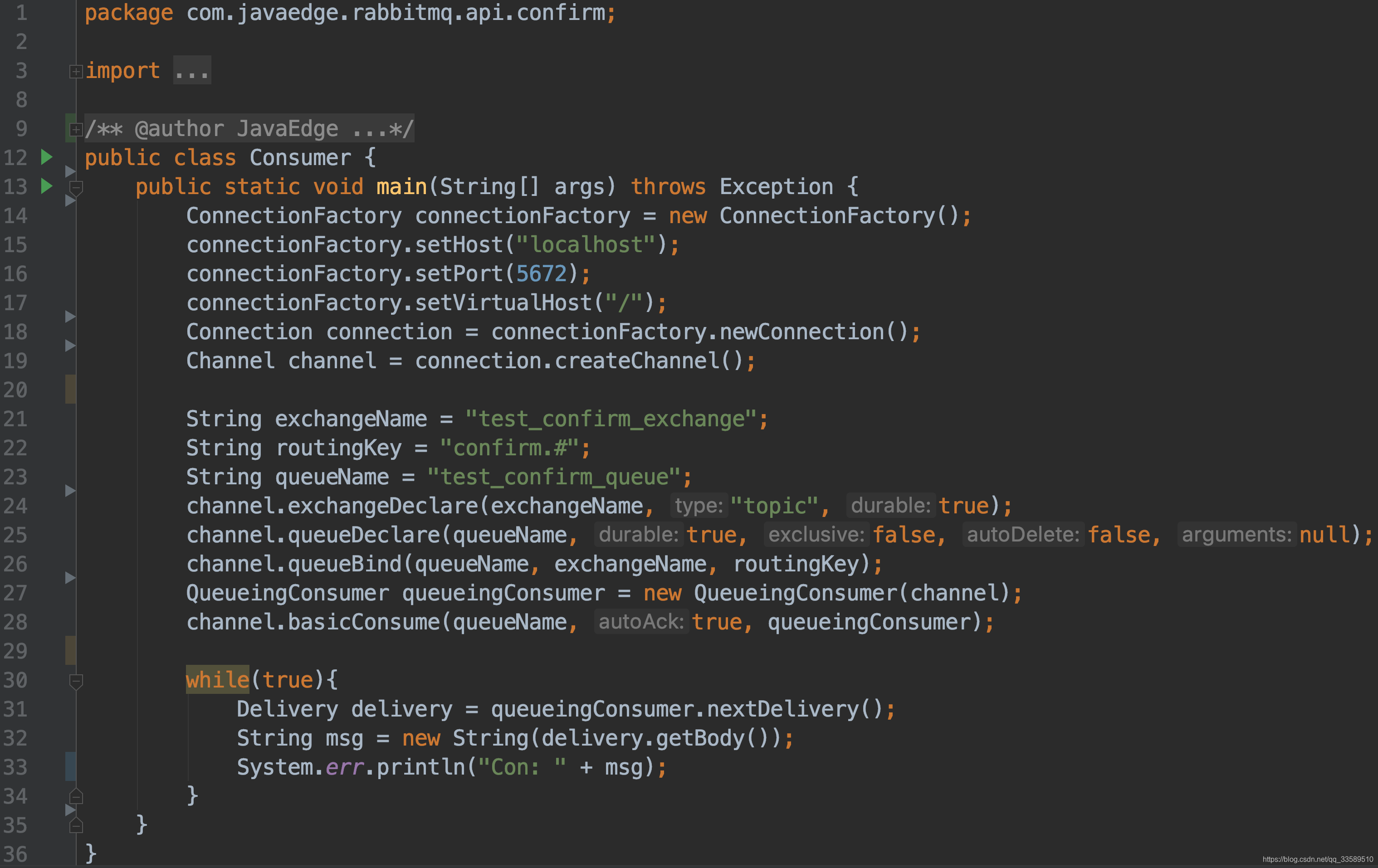Click the gray triangle gutter marker above line 35
Screen dimensions: 1378x868
[x=70, y=809]
